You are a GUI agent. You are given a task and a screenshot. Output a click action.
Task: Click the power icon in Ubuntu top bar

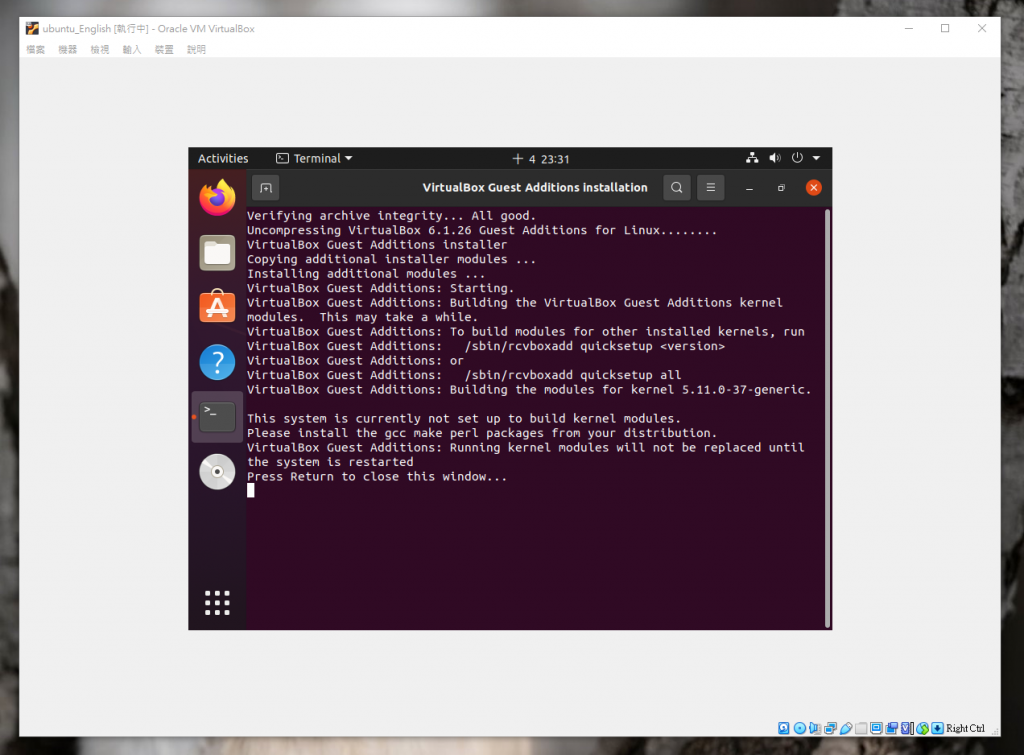coord(797,158)
